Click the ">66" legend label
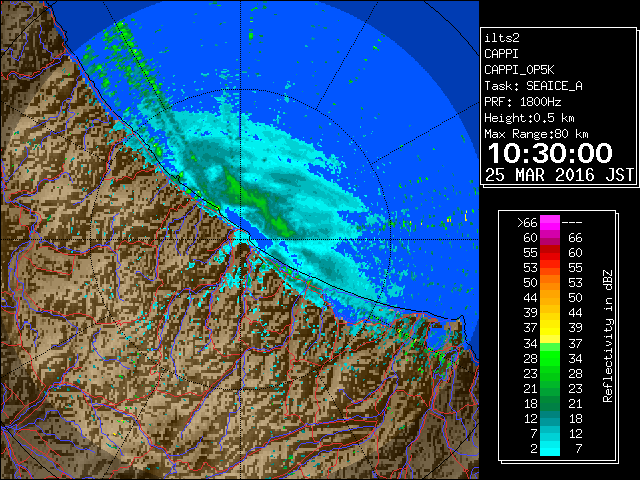The height and width of the screenshot is (480, 640). 527,223
